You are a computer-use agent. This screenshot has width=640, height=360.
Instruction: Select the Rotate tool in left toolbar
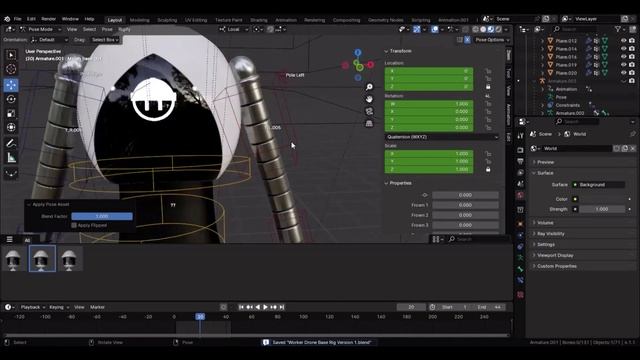[x=11, y=99]
